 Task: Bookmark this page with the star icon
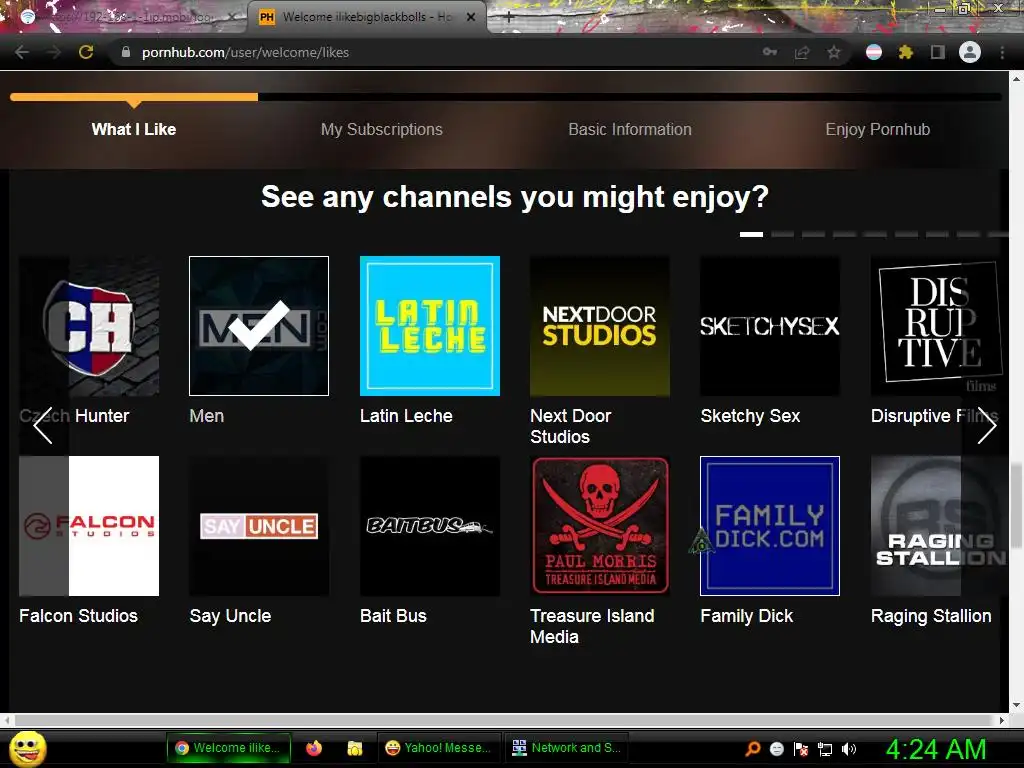[834, 52]
